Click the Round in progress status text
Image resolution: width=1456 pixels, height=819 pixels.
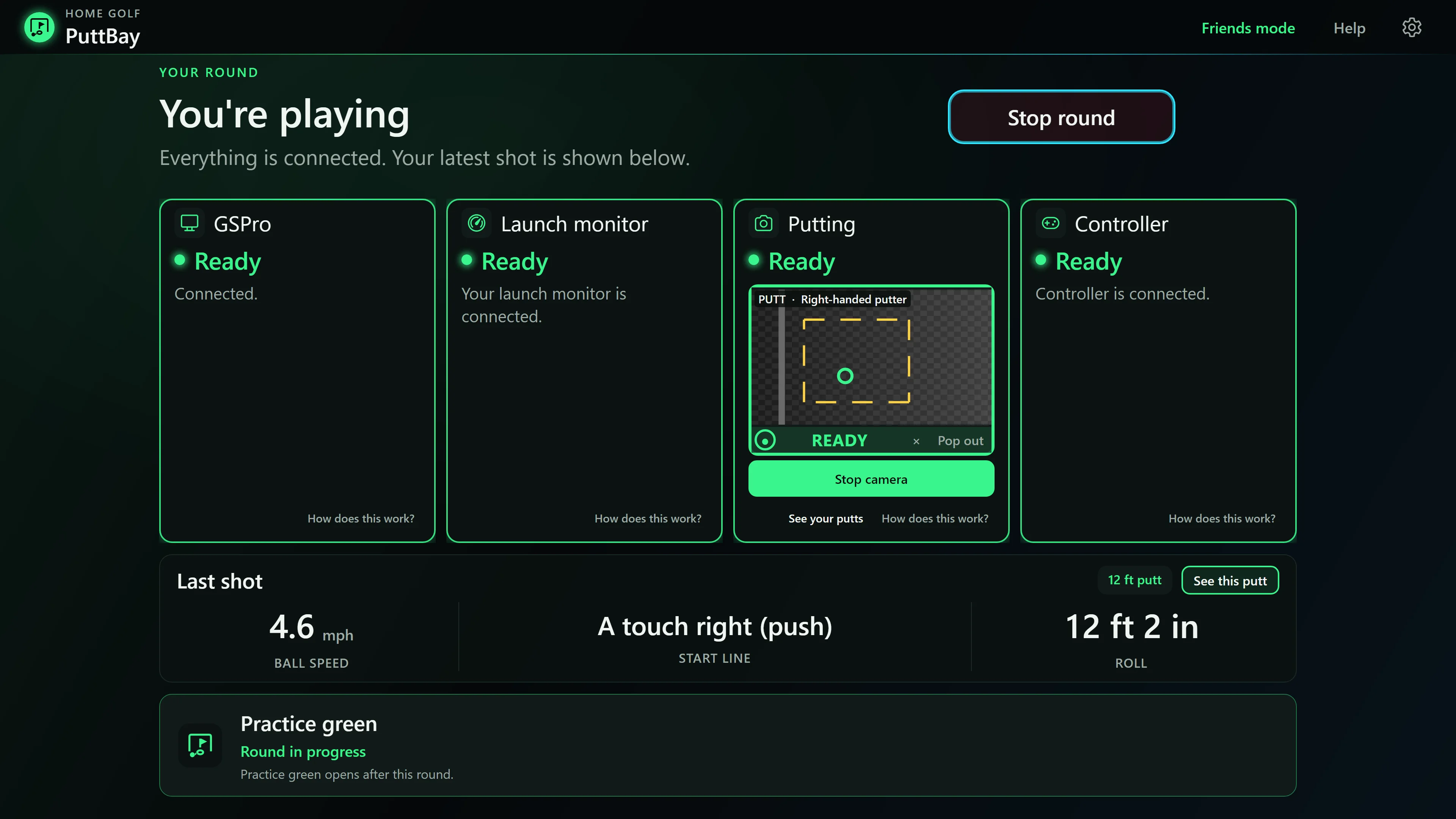click(303, 752)
